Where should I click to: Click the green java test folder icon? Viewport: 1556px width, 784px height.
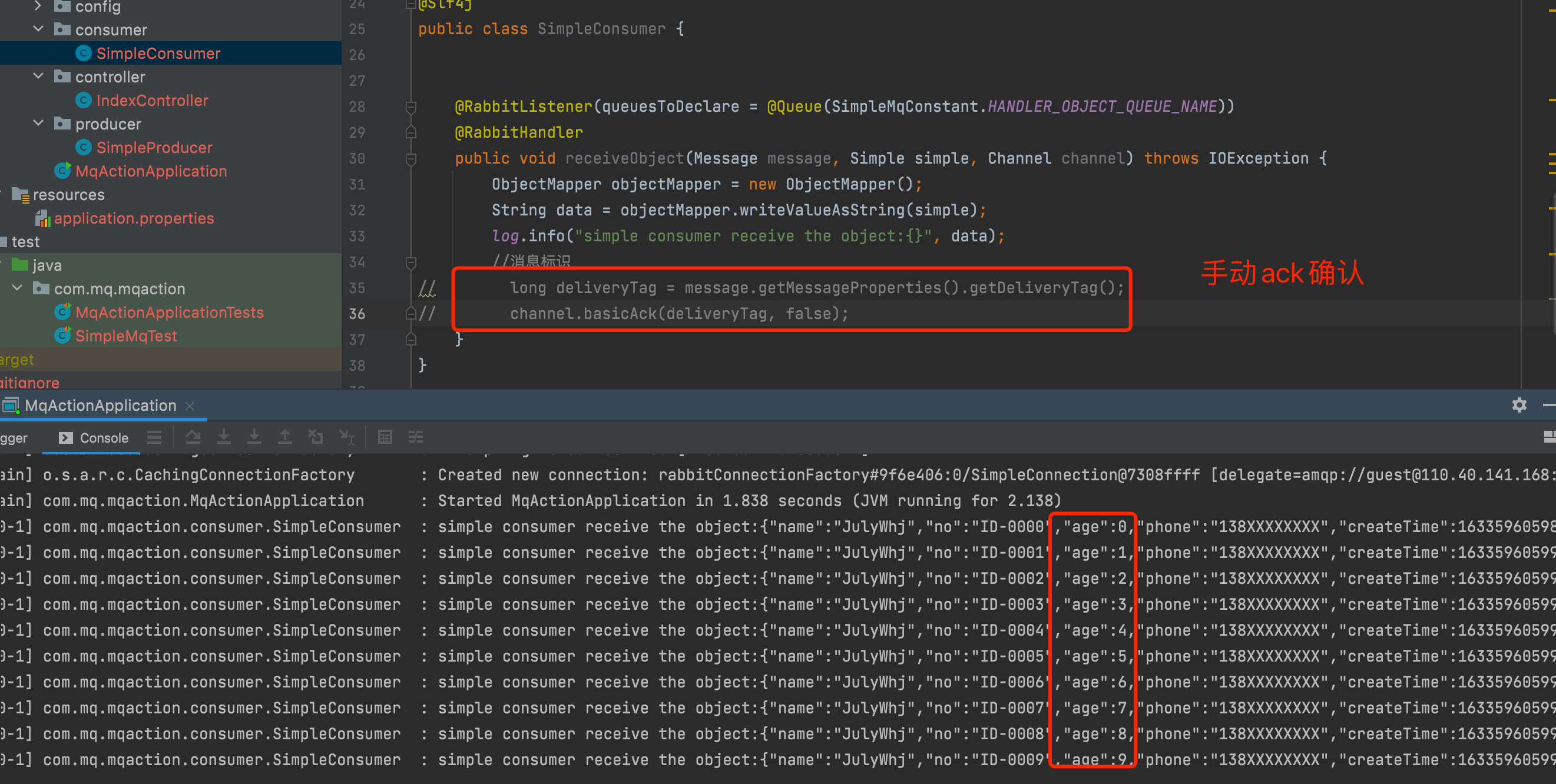(x=20, y=265)
